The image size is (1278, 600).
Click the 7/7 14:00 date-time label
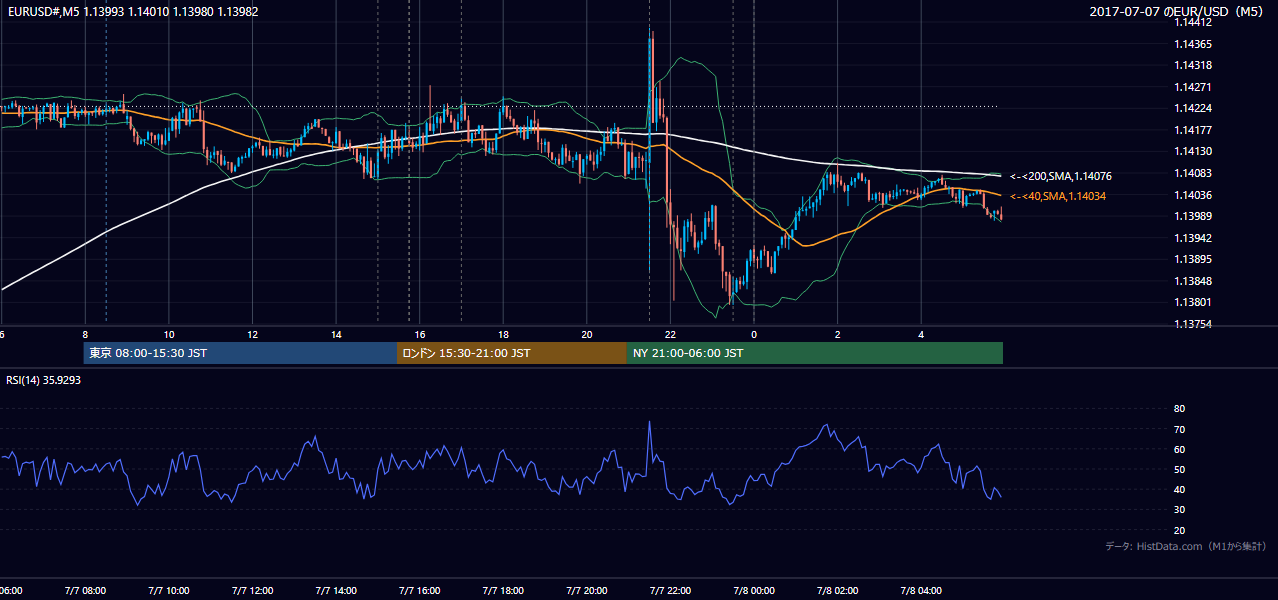(336, 591)
